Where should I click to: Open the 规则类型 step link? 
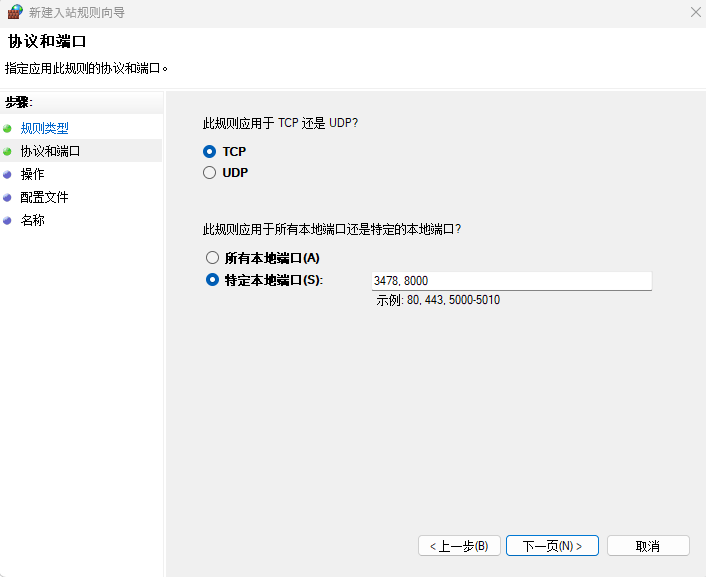click(45, 128)
